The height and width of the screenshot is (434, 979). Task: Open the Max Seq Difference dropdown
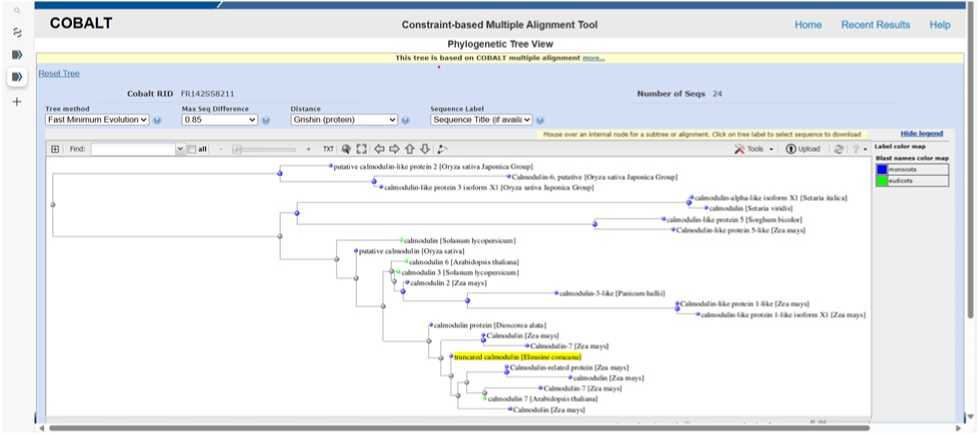(220, 119)
